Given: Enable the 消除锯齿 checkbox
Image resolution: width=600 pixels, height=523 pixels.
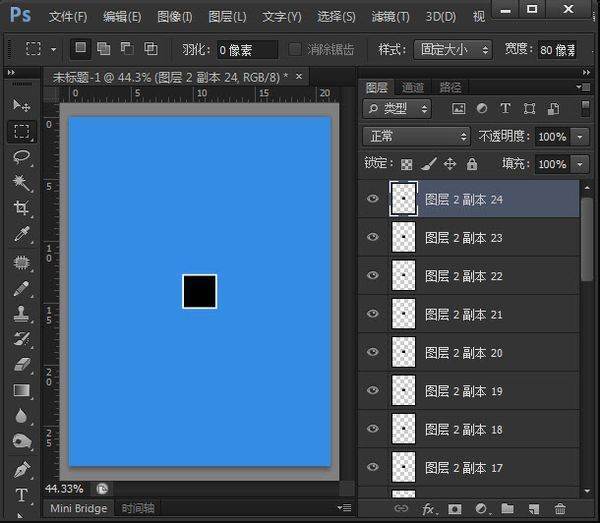Looking at the screenshot, I should click(x=295, y=49).
